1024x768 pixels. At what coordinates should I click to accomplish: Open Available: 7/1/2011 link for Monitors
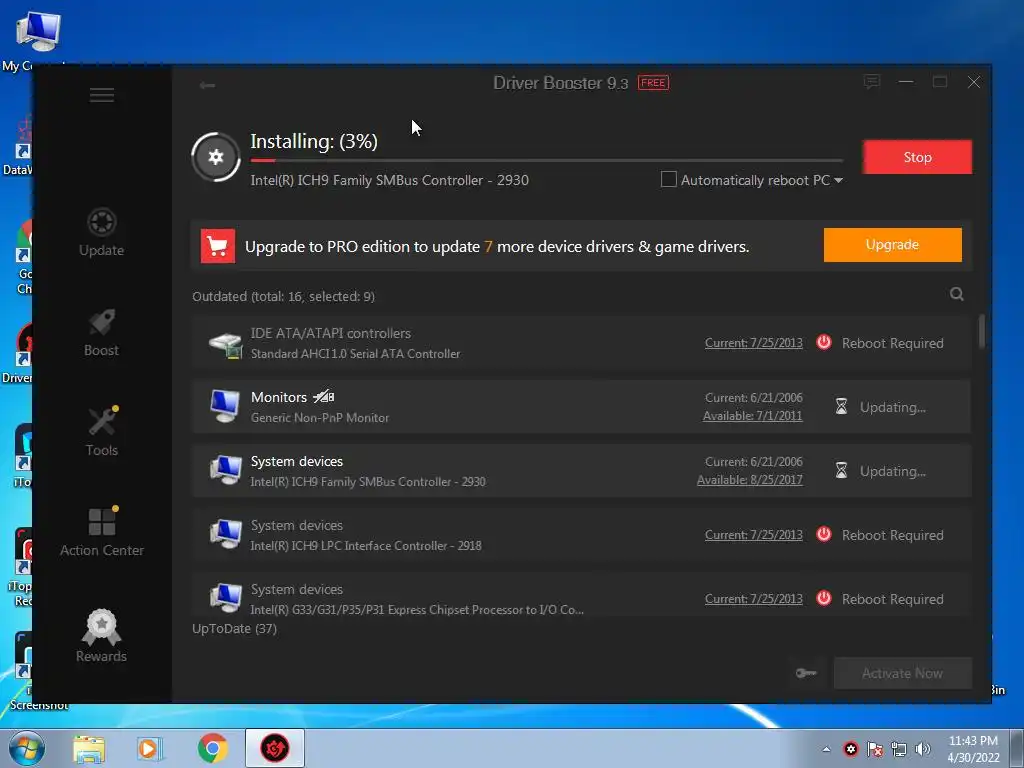[752, 415]
